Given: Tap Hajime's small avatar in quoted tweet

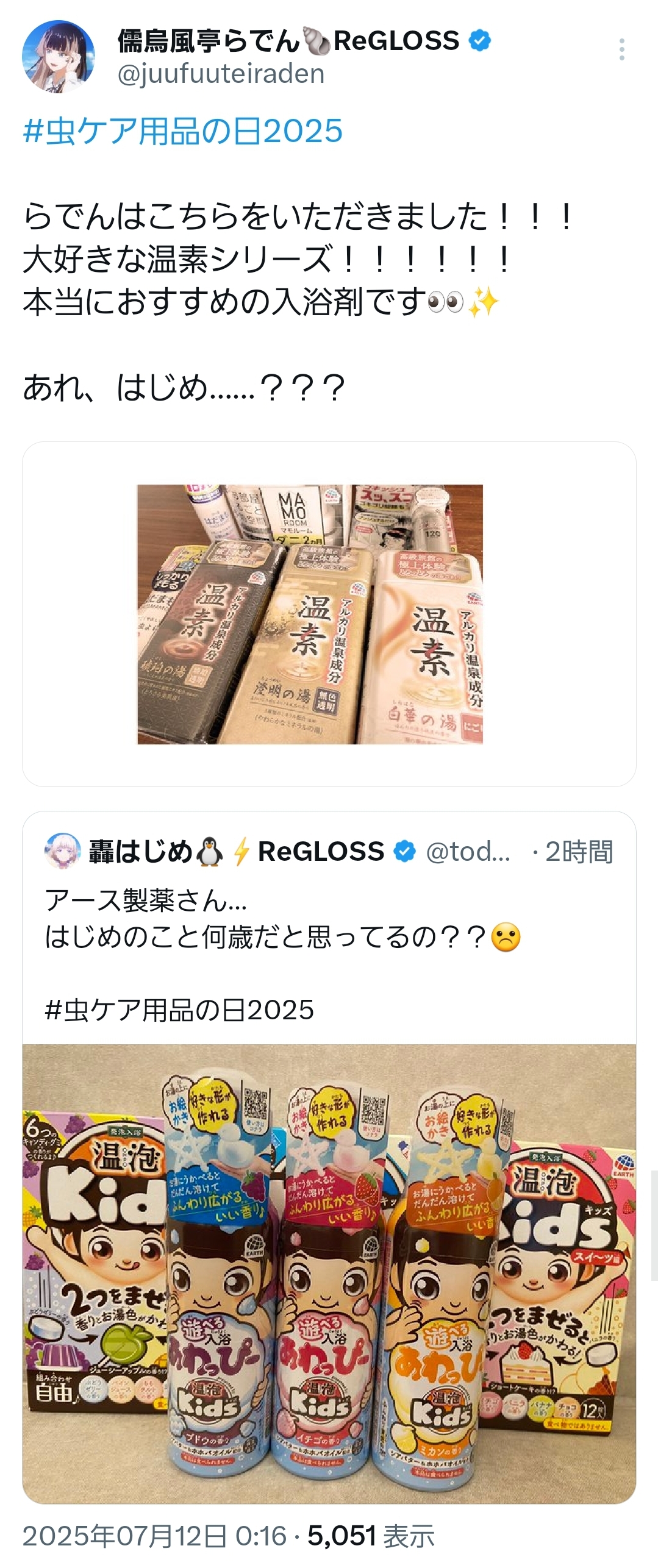Looking at the screenshot, I should pyautogui.click(x=63, y=851).
